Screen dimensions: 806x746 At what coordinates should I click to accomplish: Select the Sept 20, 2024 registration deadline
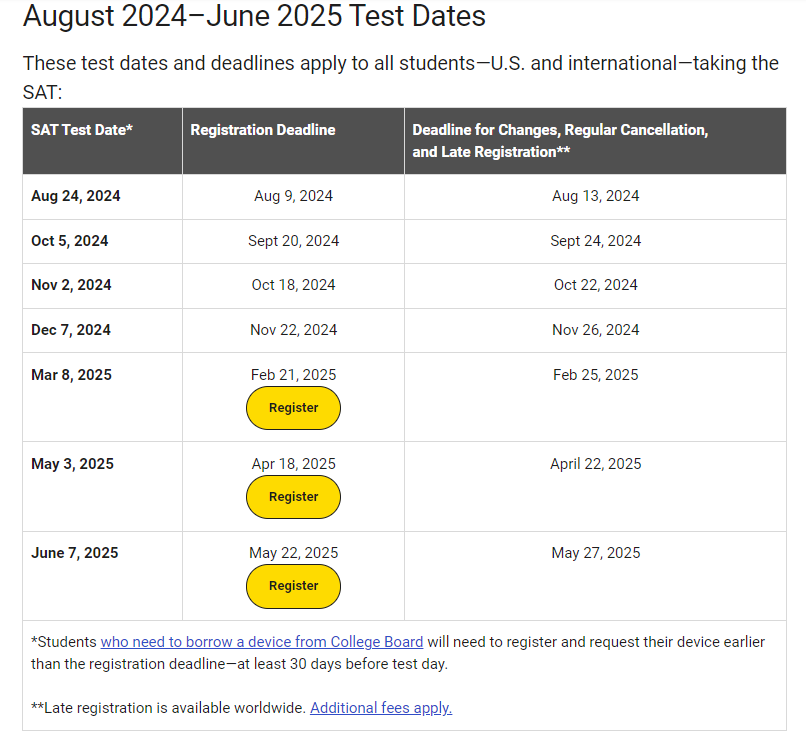coord(294,241)
